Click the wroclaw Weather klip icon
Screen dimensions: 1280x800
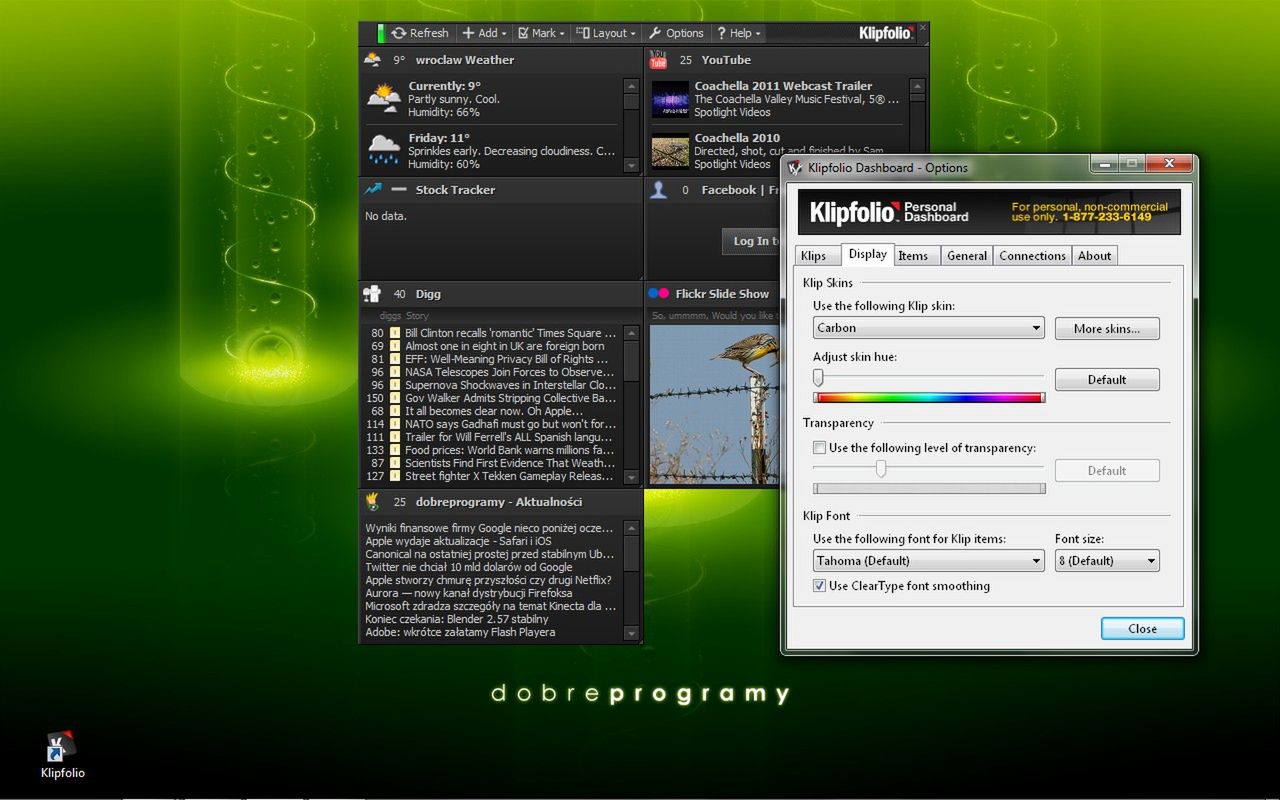373,60
